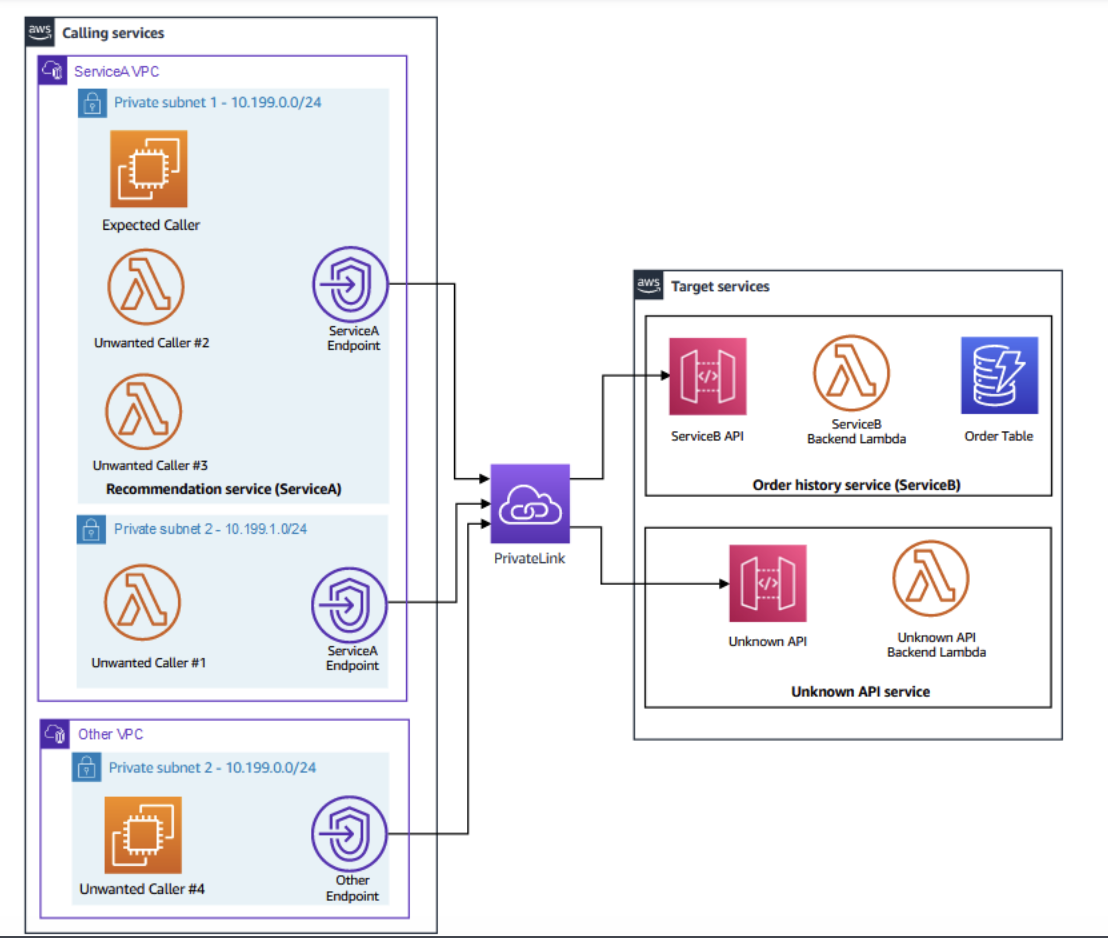
Task: Select the Unwanted Caller #1 Lambda icon
Action: pyautogui.click(x=142, y=602)
